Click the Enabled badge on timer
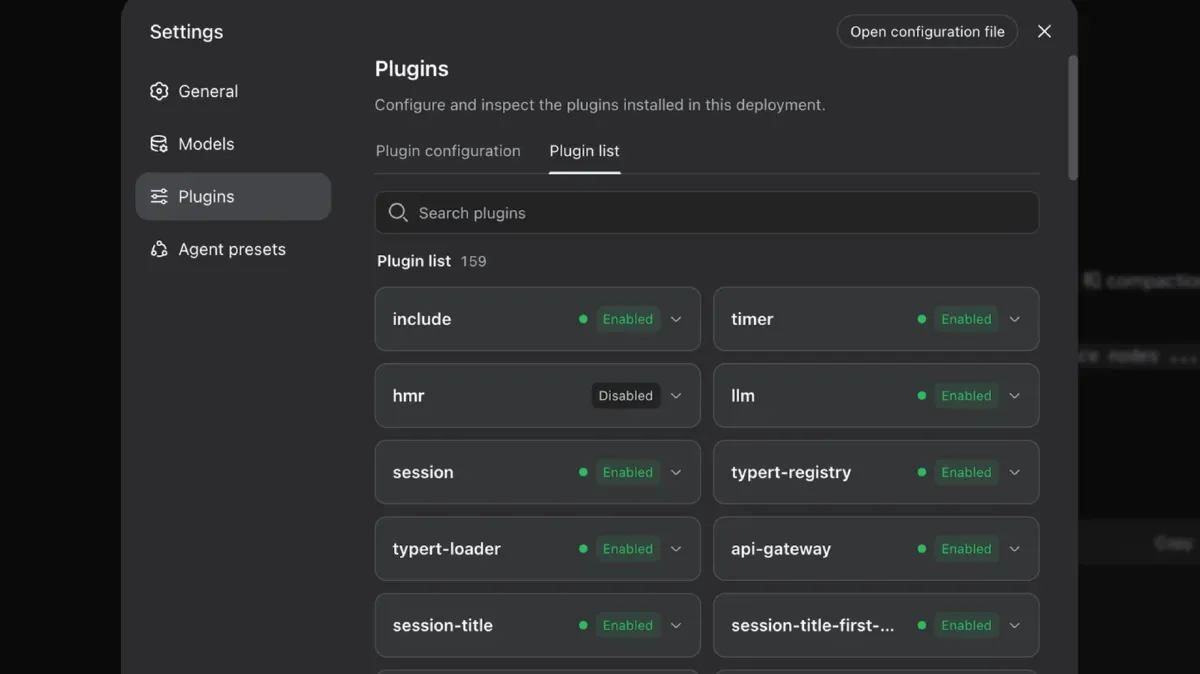The width and height of the screenshot is (1200, 674). [966, 320]
